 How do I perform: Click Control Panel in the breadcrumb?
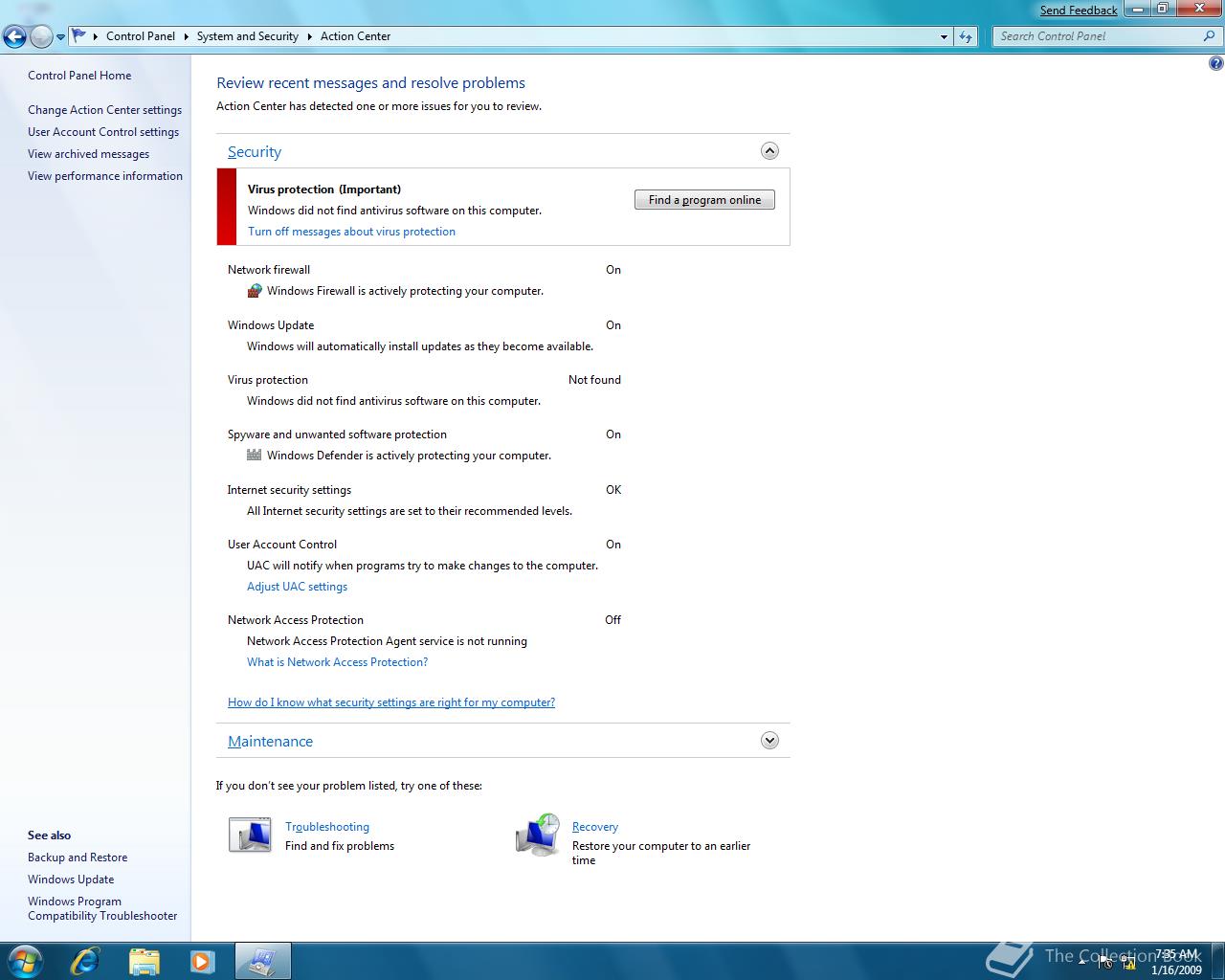click(x=141, y=36)
